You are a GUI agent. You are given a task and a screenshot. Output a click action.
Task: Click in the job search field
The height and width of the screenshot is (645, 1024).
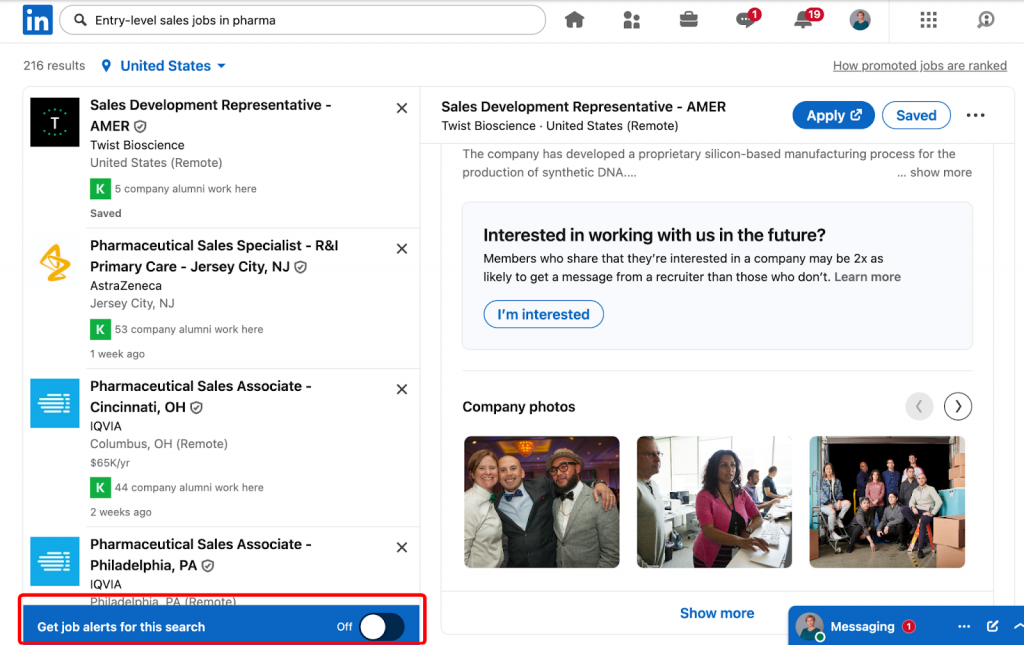[302, 20]
